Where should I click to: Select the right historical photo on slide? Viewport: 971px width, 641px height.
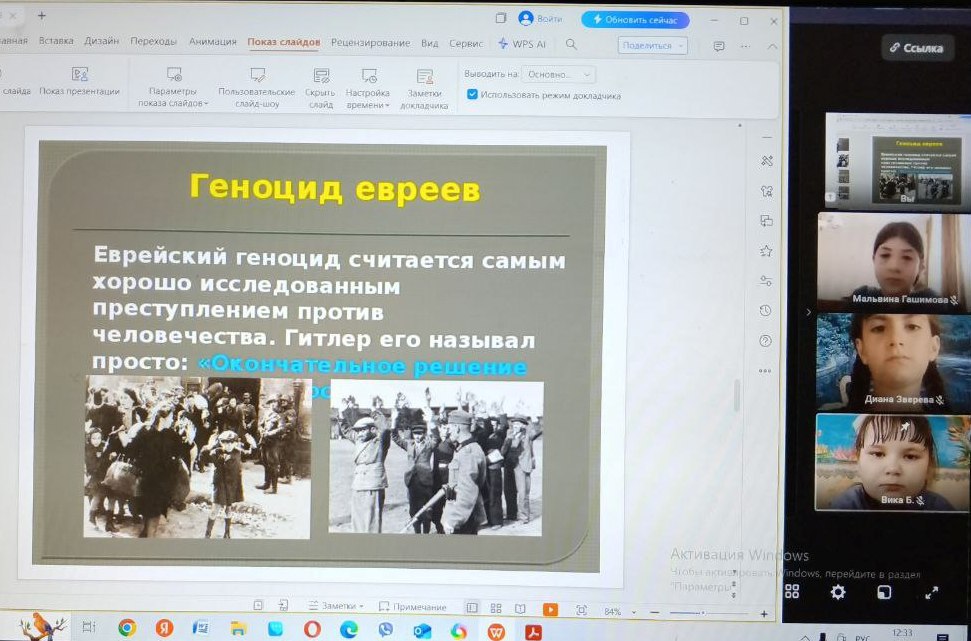click(x=436, y=458)
